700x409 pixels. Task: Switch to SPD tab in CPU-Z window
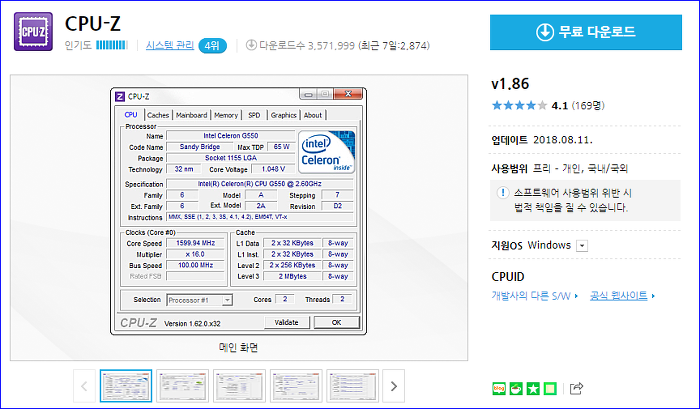pyautogui.click(x=254, y=115)
